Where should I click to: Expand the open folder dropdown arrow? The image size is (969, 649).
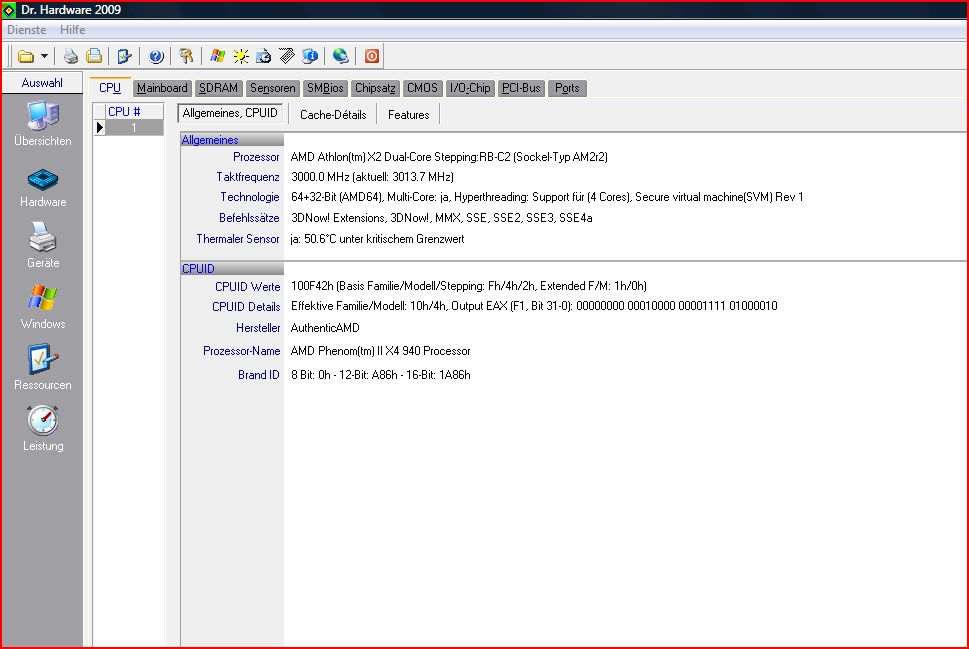click(x=44, y=56)
